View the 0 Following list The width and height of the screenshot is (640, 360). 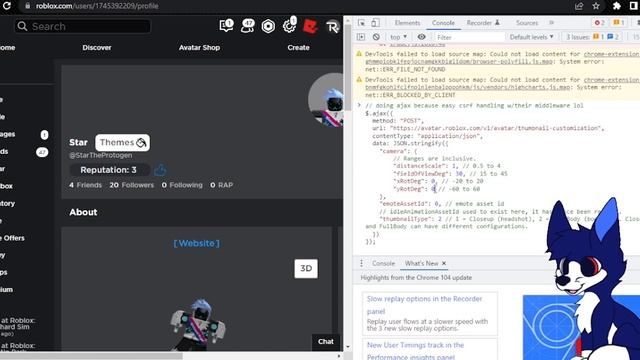click(182, 185)
